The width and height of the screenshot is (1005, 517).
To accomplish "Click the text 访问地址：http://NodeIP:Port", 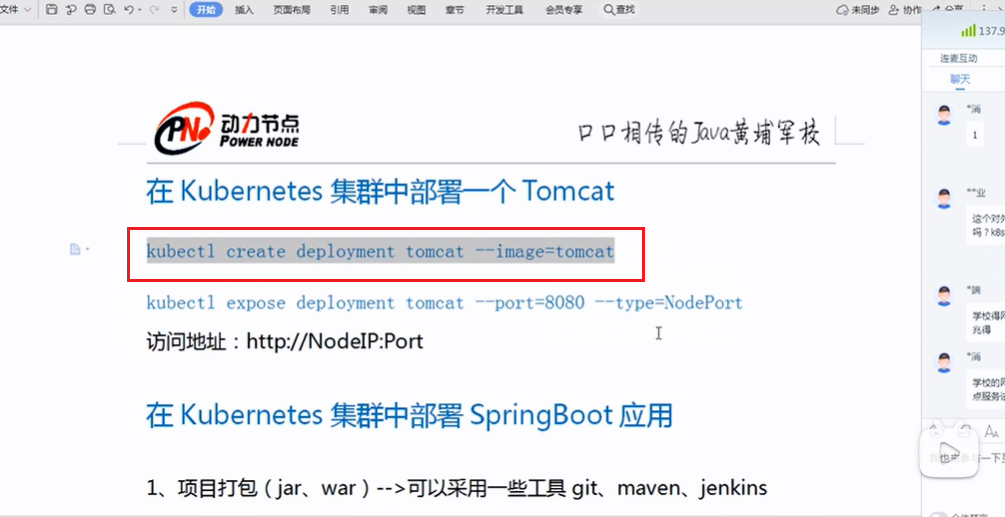I will (285, 341).
